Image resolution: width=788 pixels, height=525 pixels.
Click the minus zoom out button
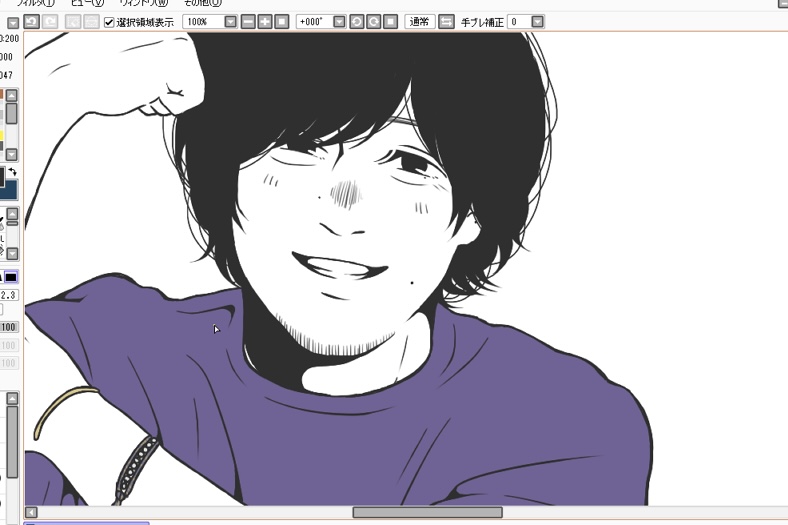point(248,22)
